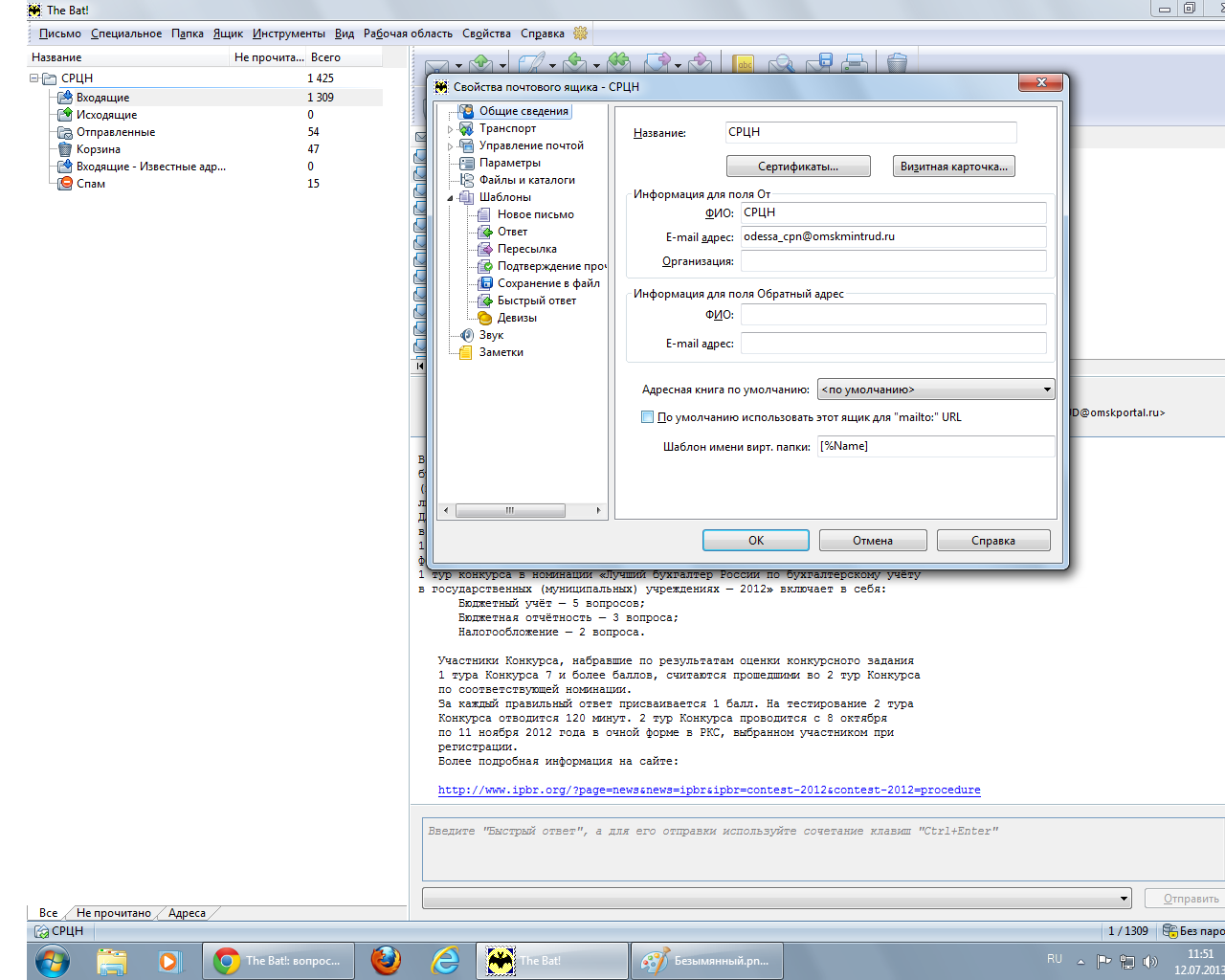Select Подтверждение прочтения template

pos(551,266)
